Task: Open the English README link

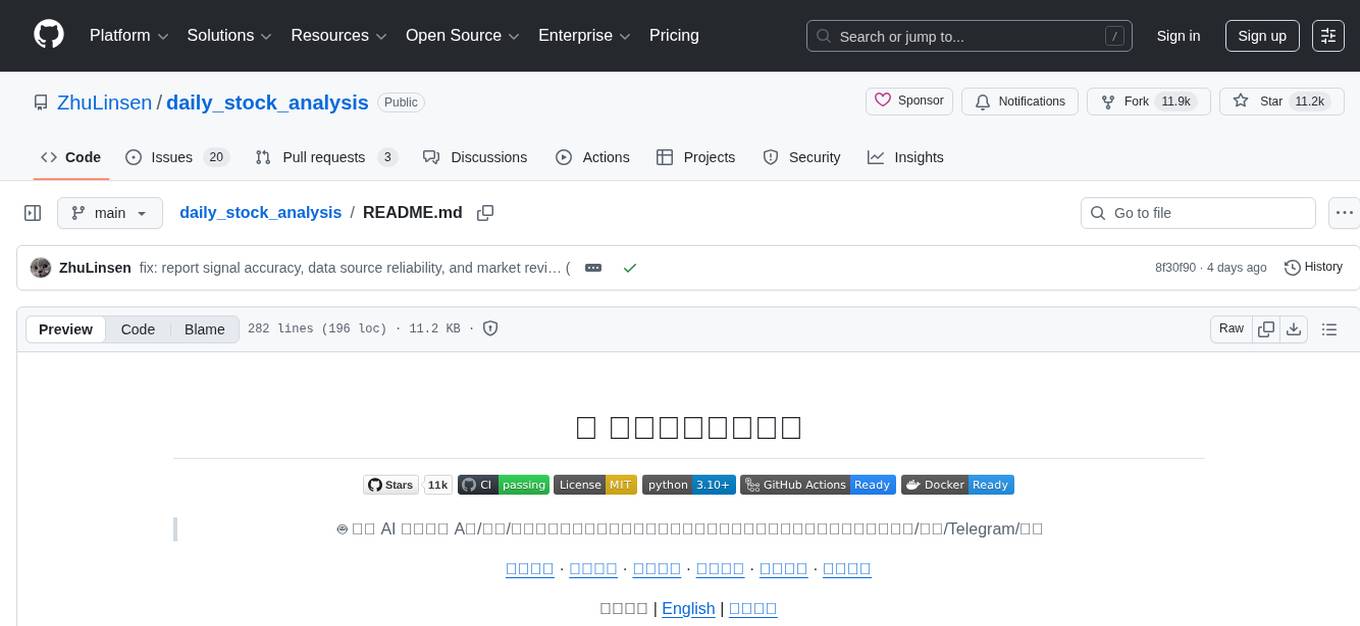Action: coord(689,608)
